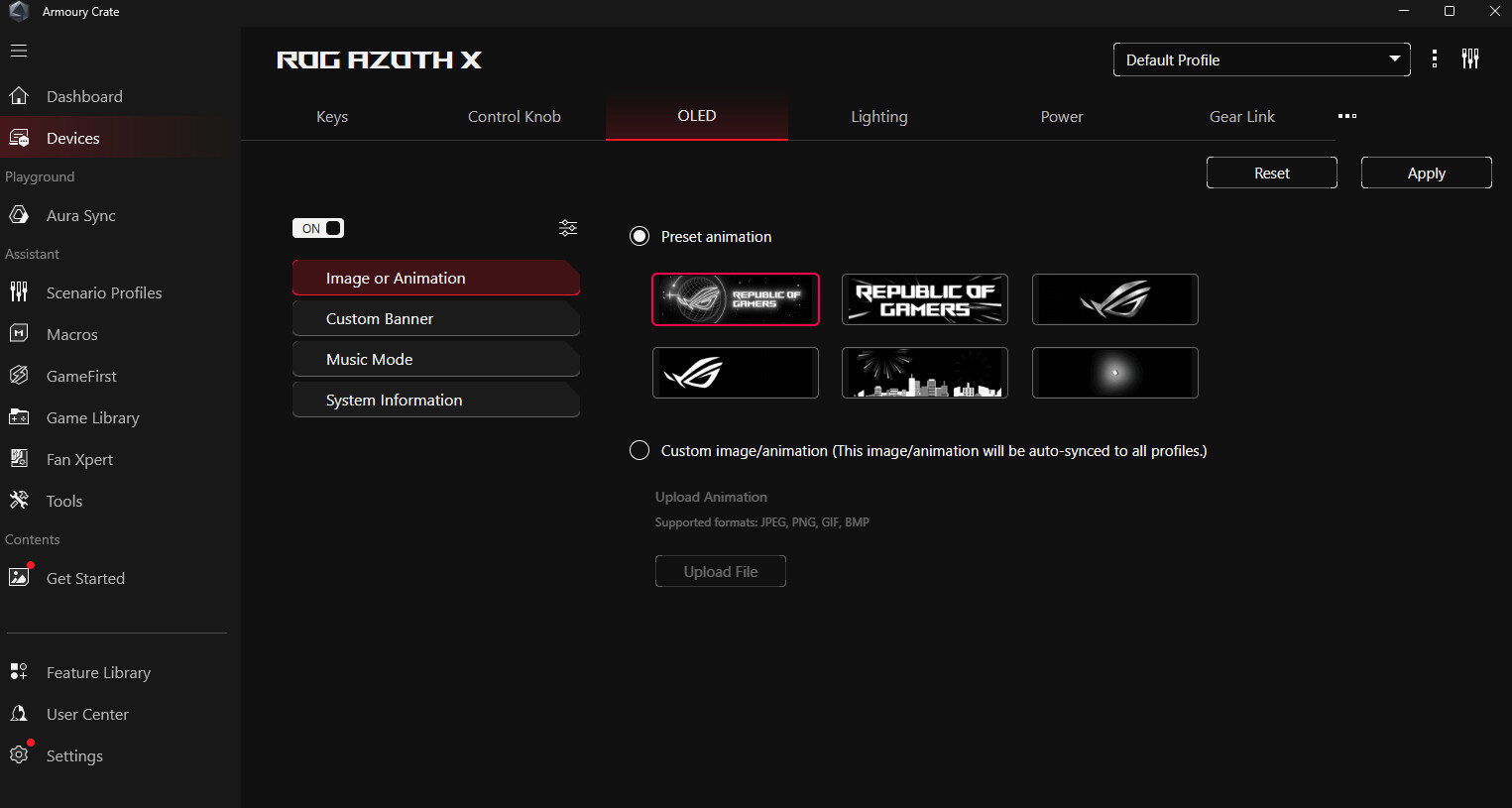Image resolution: width=1512 pixels, height=808 pixels.
Task: Select the Preset animation radio button
Action: [640, 236]
